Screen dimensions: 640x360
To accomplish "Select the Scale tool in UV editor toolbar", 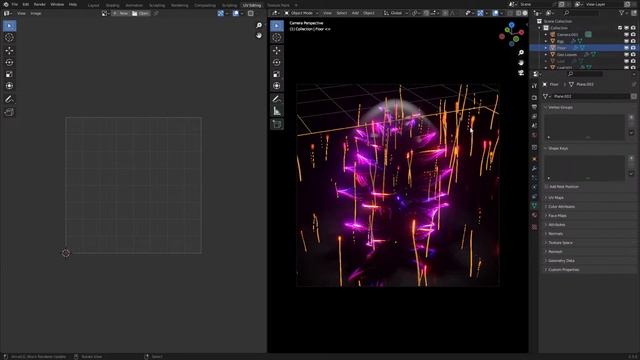I will coord(9,74).
